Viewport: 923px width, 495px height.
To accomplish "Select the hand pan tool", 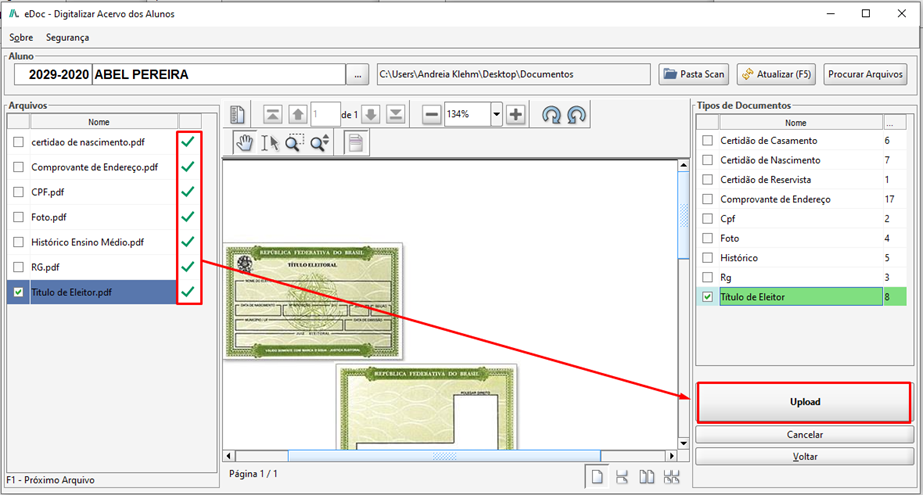I will tap(244, 142).
